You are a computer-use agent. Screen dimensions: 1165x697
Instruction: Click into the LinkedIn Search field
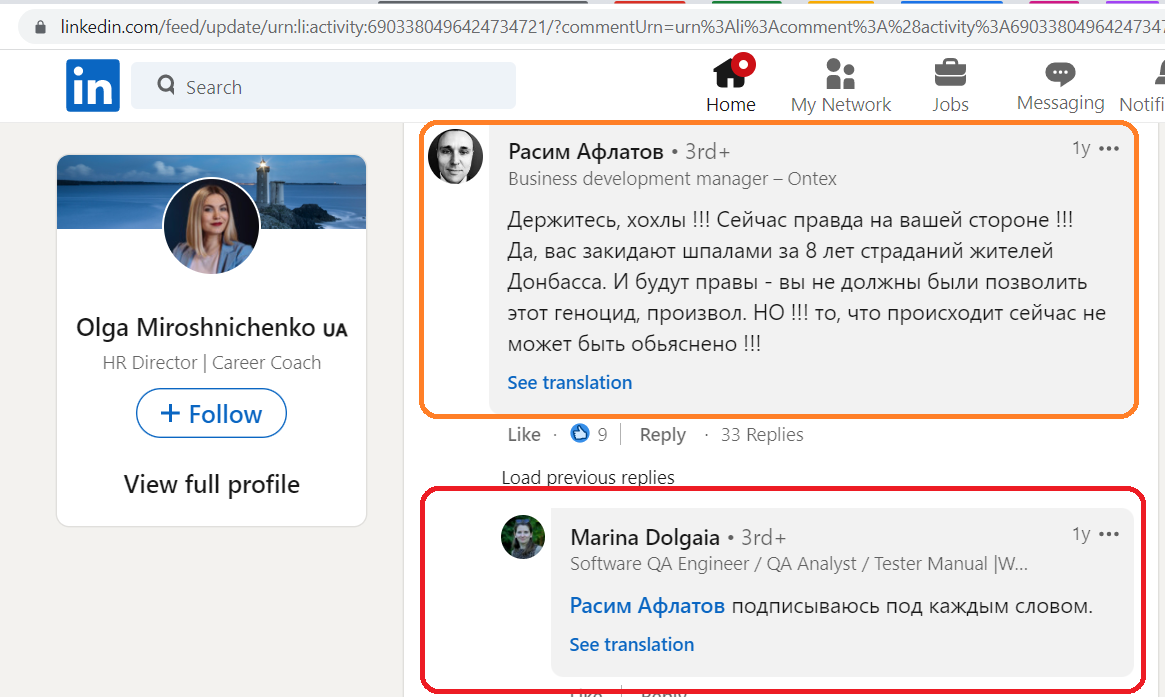[x=323, y=86]
